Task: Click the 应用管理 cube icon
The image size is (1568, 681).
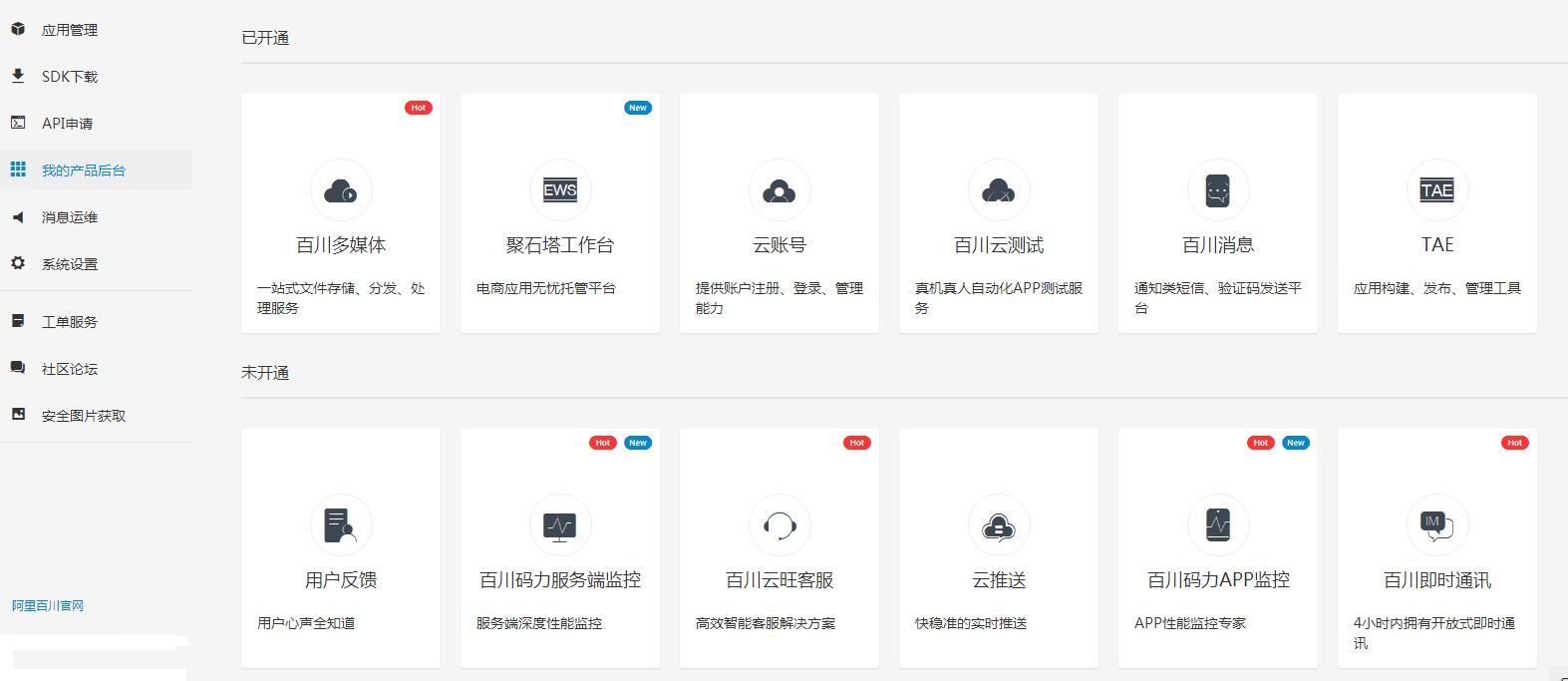Action: click(x=18, y=29)
